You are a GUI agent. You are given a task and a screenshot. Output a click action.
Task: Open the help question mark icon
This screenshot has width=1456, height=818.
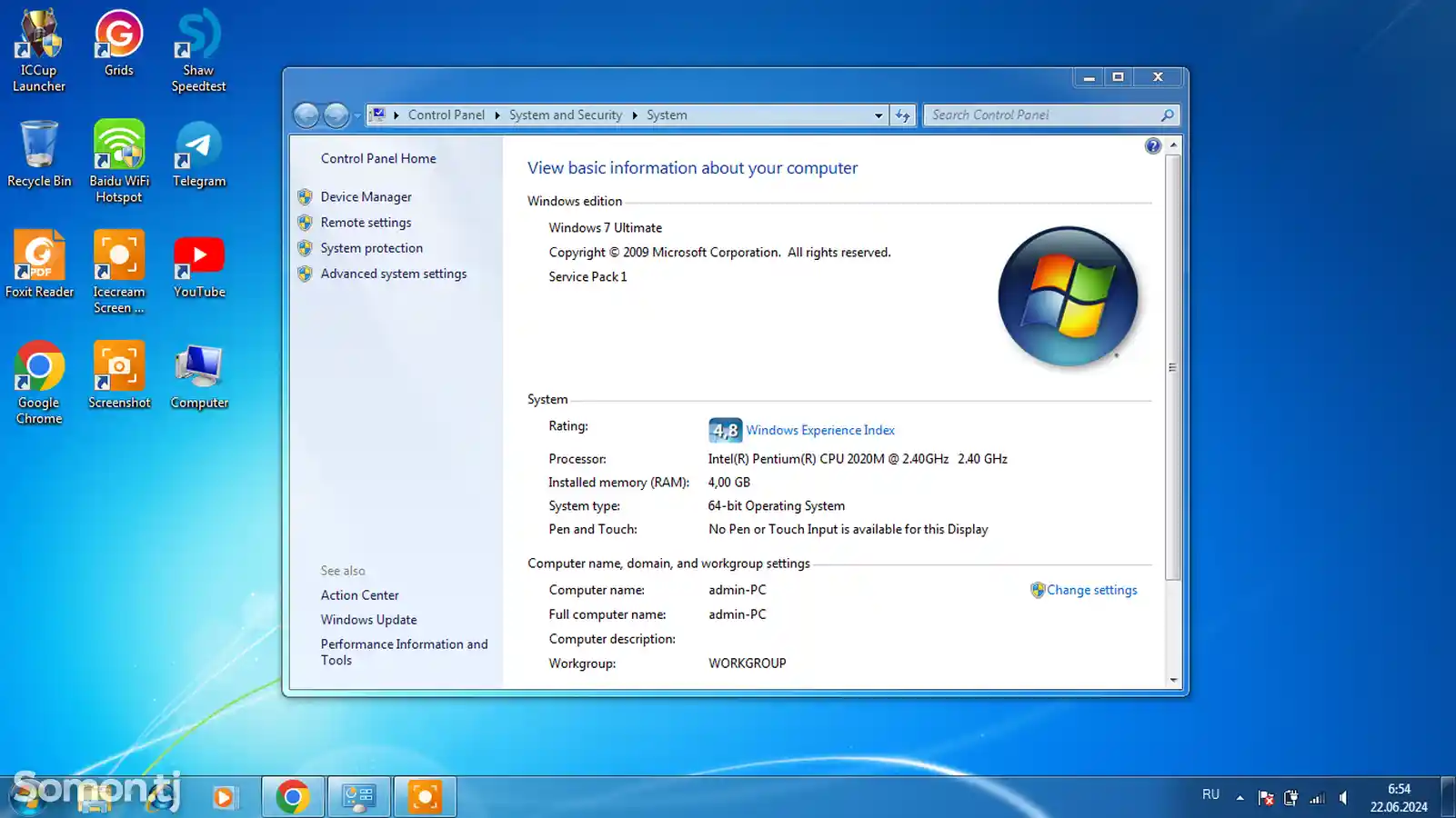pos(1152,146)
